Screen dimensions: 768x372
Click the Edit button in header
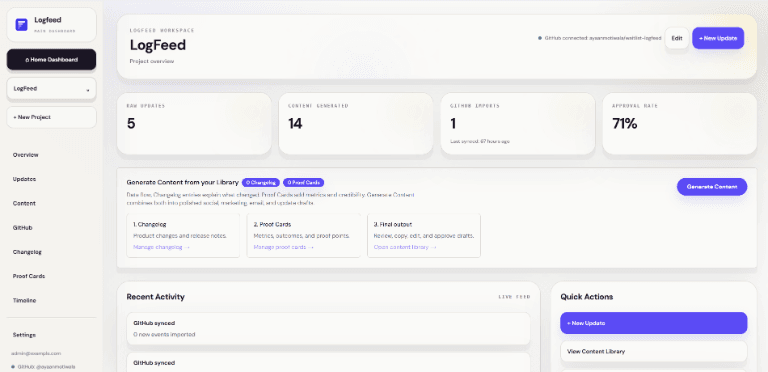point(677,38)
